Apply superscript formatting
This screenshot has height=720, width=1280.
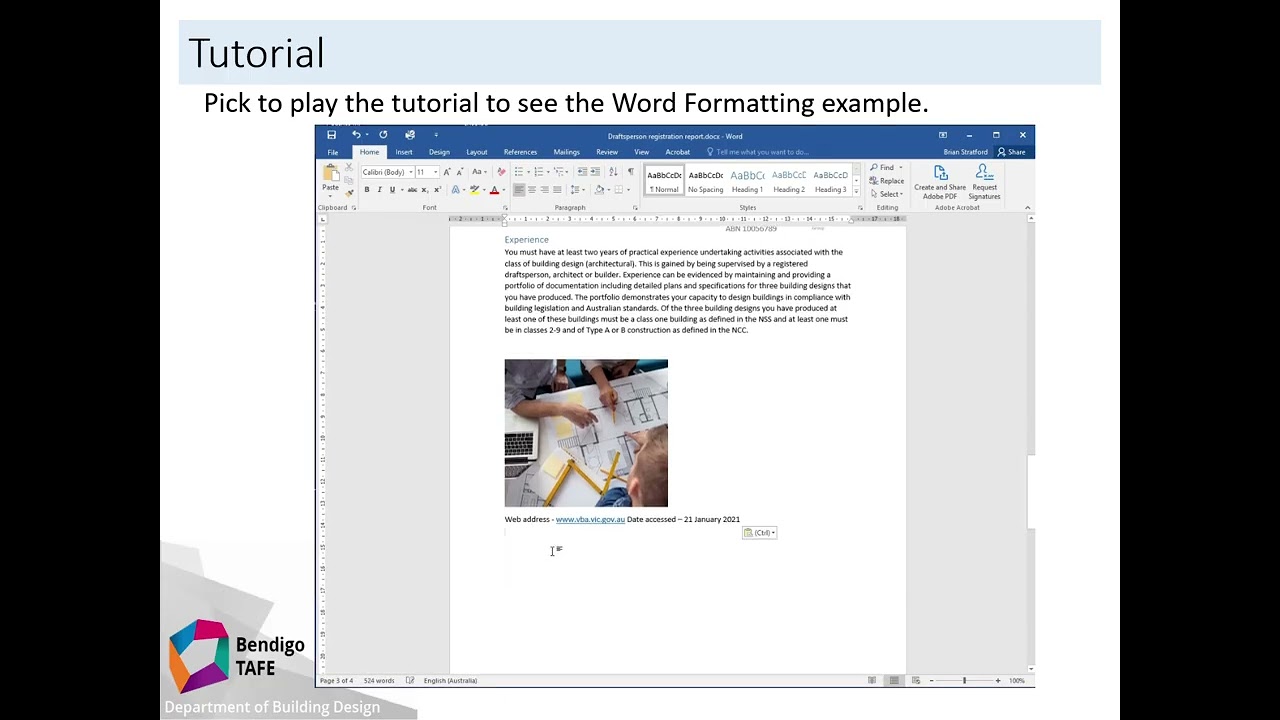tap(438, 190)
